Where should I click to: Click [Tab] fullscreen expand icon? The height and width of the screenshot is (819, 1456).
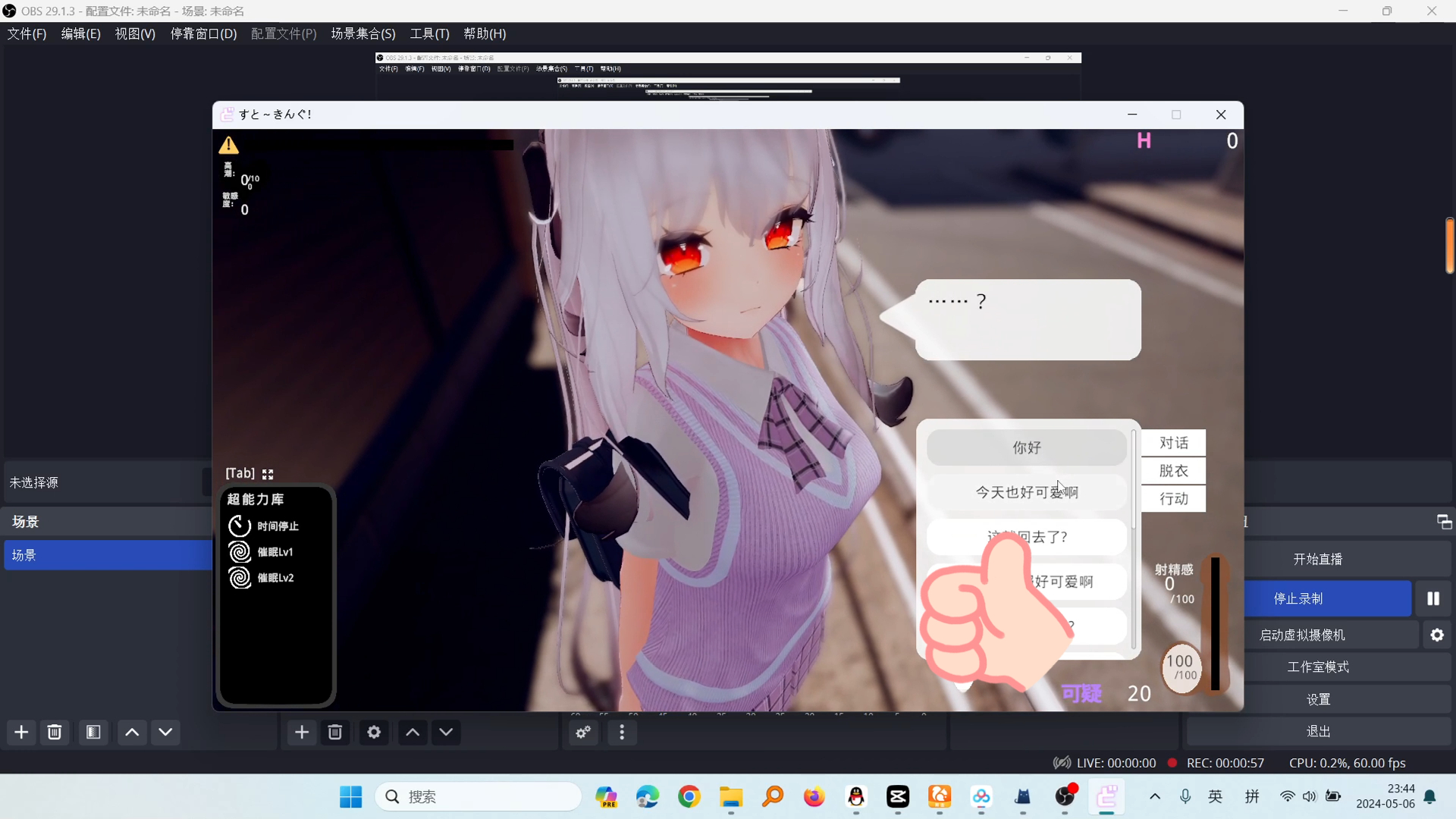[x=268, y=474]
